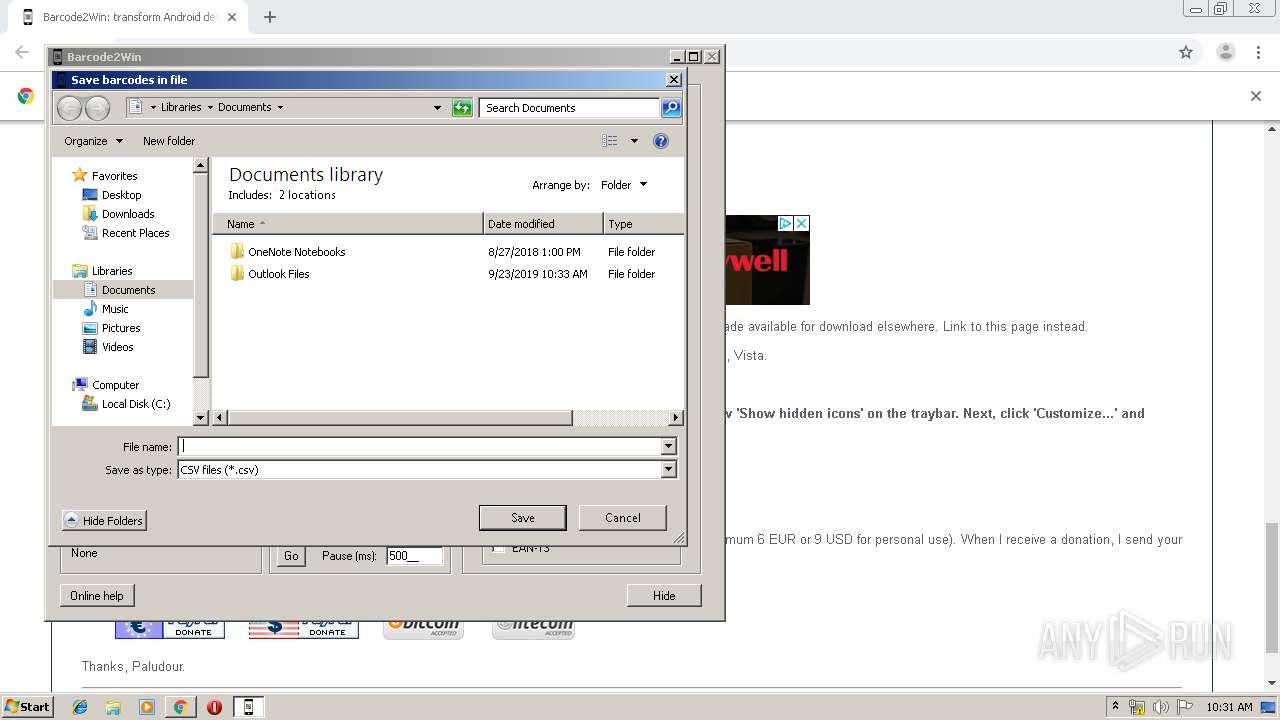Click the Internet Explorer taskbar icon
This screenshot has height=720, width=1280.
pyautogui.click(x=80, y=707)
